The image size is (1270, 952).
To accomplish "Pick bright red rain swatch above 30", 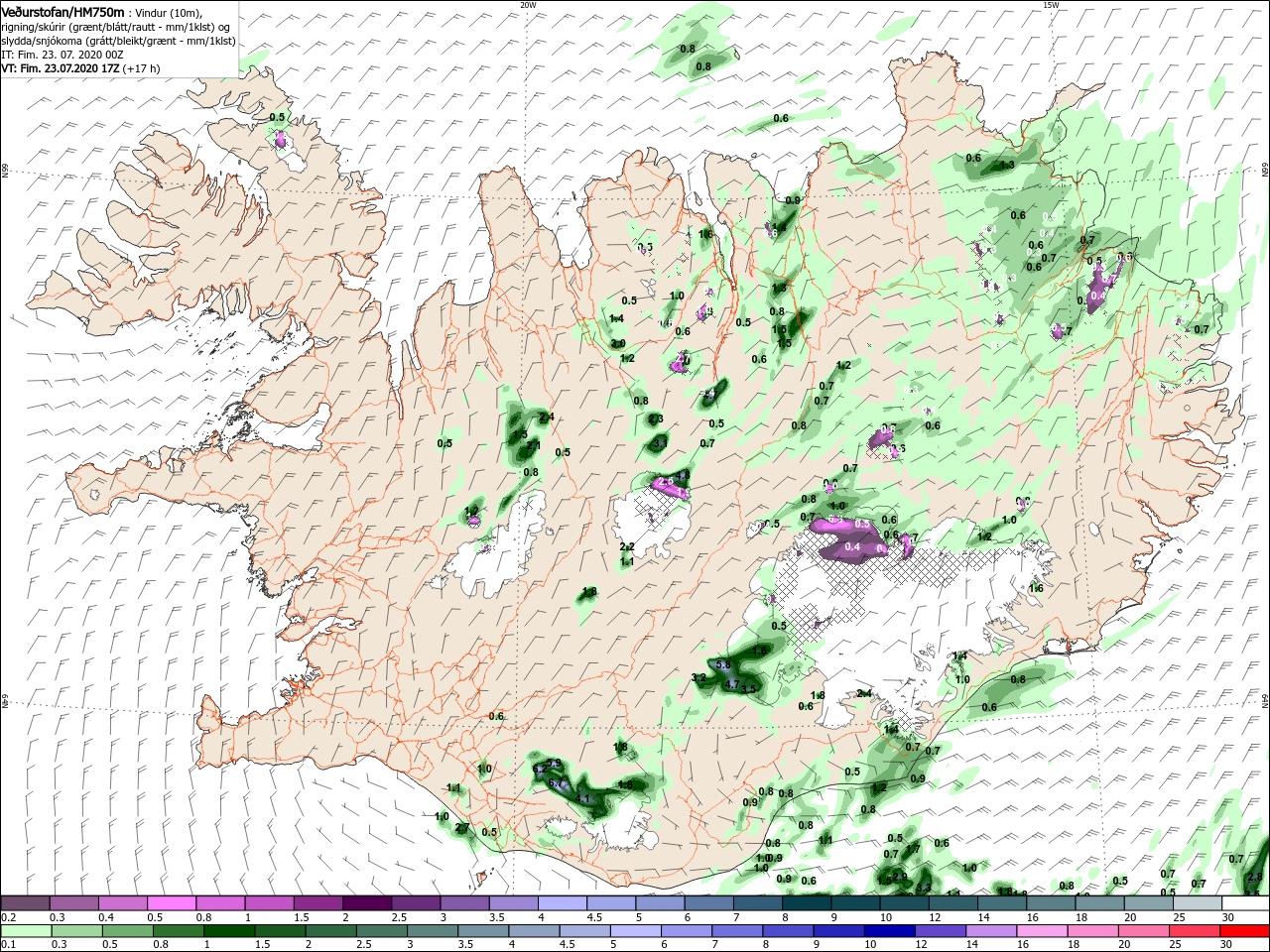I will [1244, 931].
